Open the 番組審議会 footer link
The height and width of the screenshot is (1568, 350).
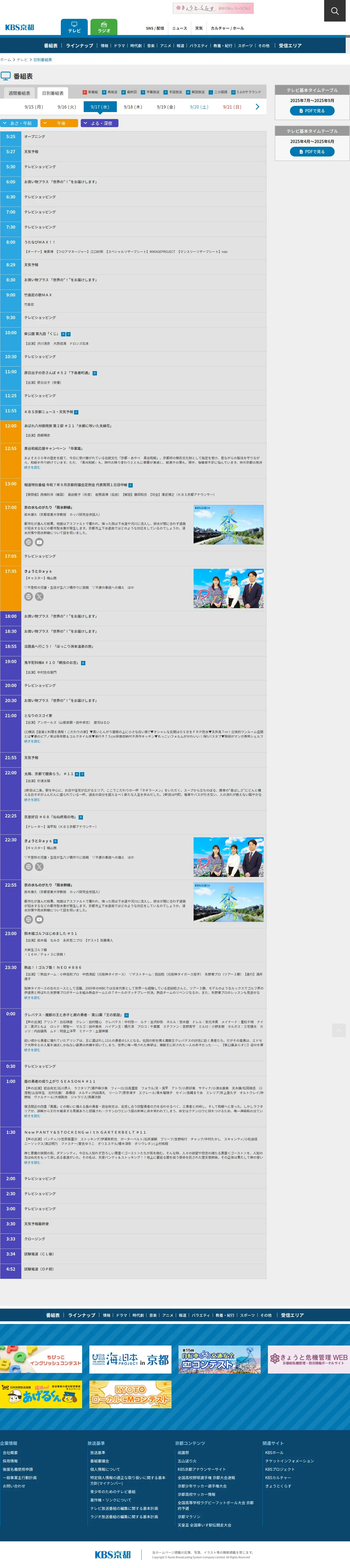coord(100,1461)
